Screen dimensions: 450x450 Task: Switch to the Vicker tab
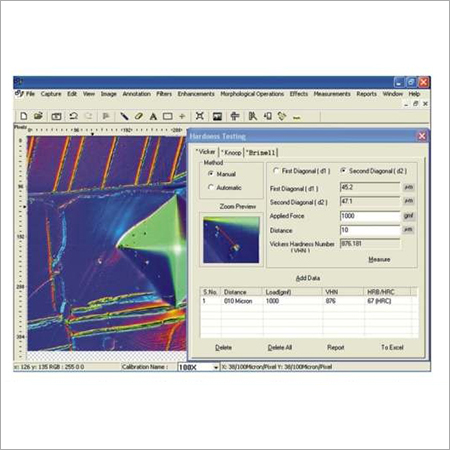(206, 152)
